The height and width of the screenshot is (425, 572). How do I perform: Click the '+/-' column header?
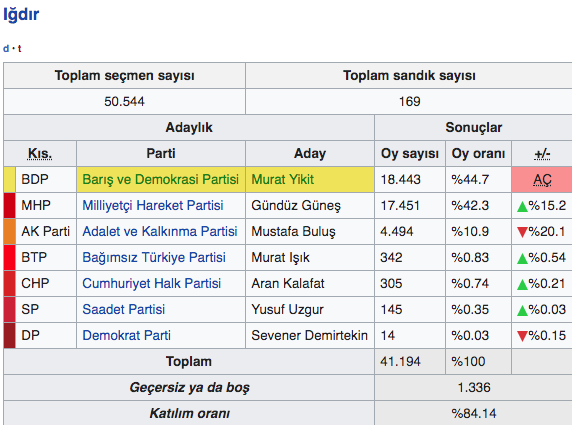542,154
